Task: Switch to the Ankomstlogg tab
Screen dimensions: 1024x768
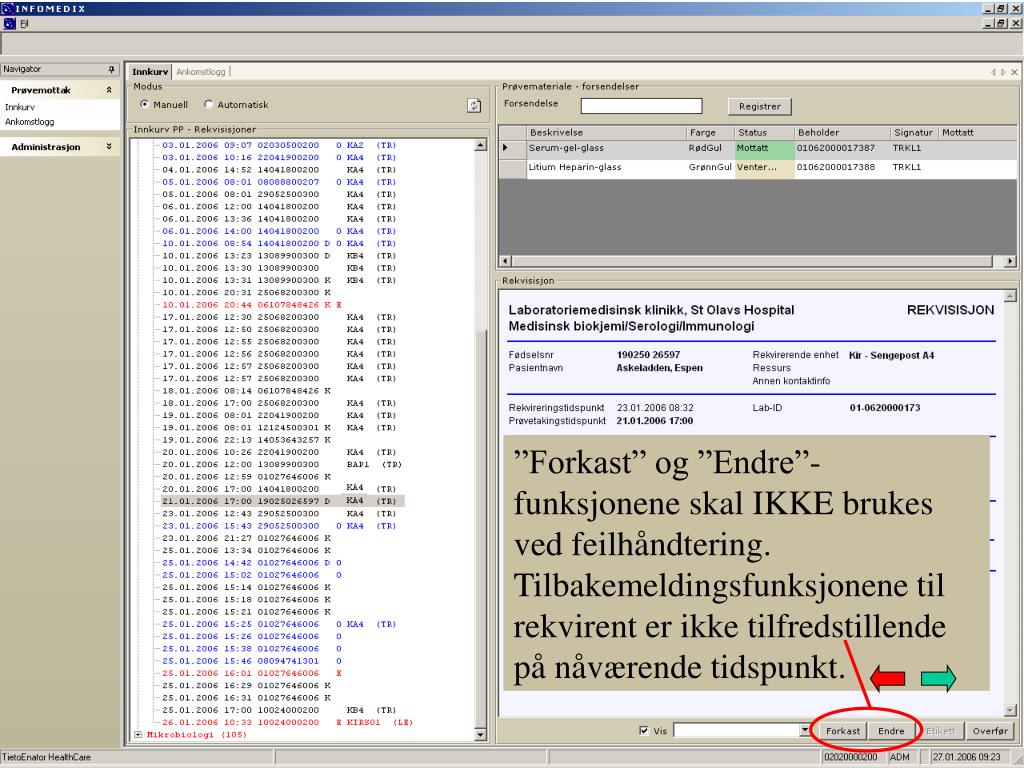Action: (x=200, y=72)
